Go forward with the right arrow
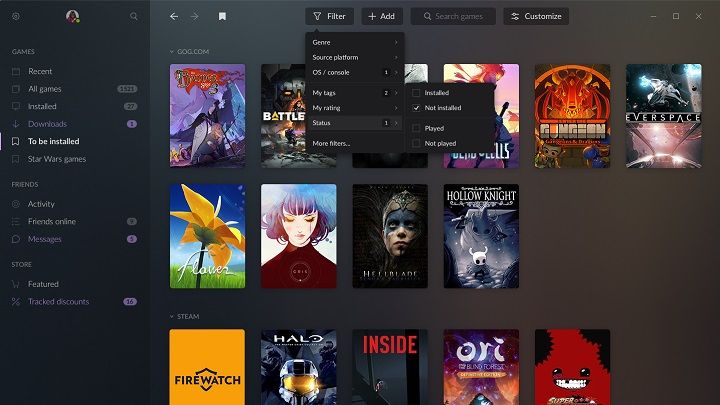The image size is (720, 405). [x=194, y=17]
